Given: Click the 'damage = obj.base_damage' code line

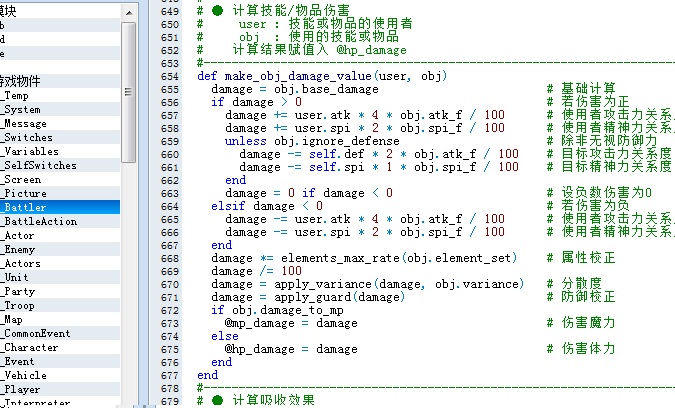Looking at the screenshot, I should [294, 89].
